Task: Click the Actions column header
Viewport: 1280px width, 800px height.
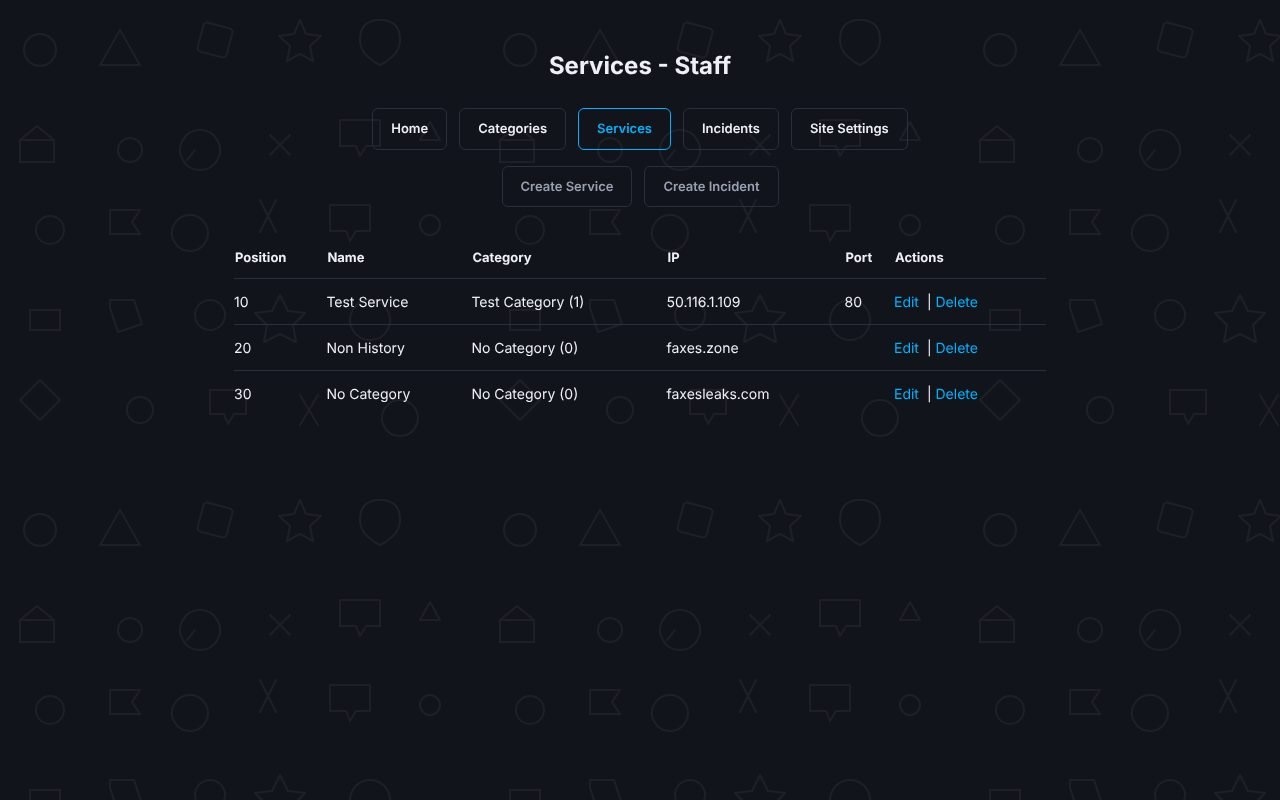Action: click(x=919, y=257)
